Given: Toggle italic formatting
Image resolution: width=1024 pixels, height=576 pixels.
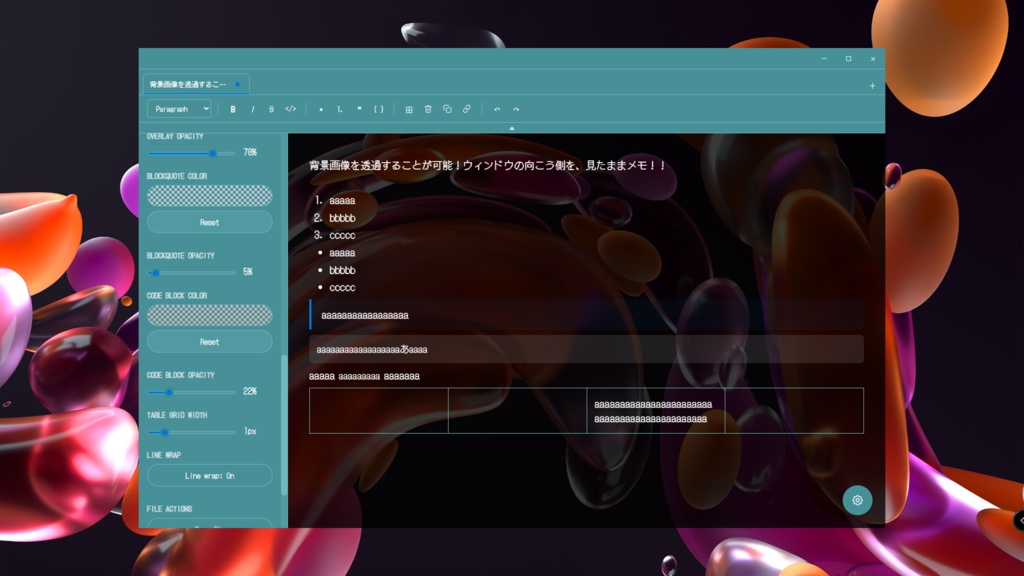Looking at the screenshot, I should coord(252,109).
